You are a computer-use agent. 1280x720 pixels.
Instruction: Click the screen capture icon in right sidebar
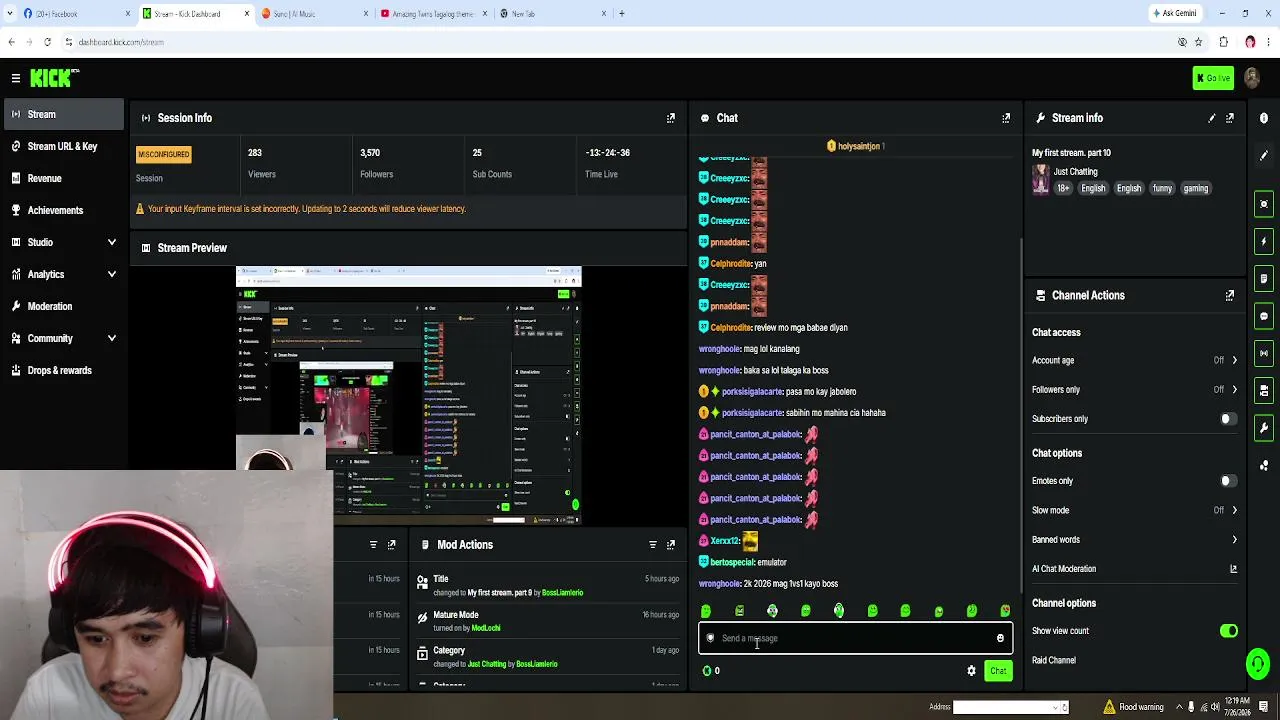(1264, 204)
